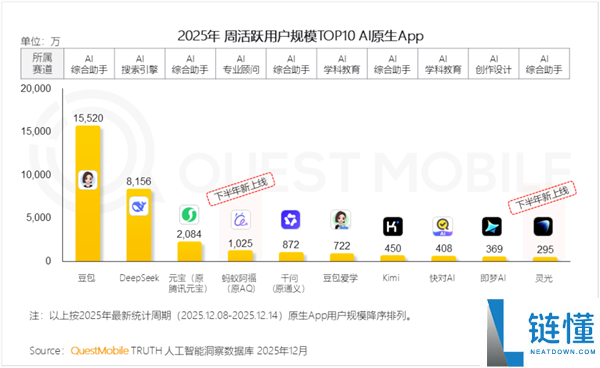Click the 2,084 value label
Viewport: 600px width, 368px height.
tap(189, 234)
